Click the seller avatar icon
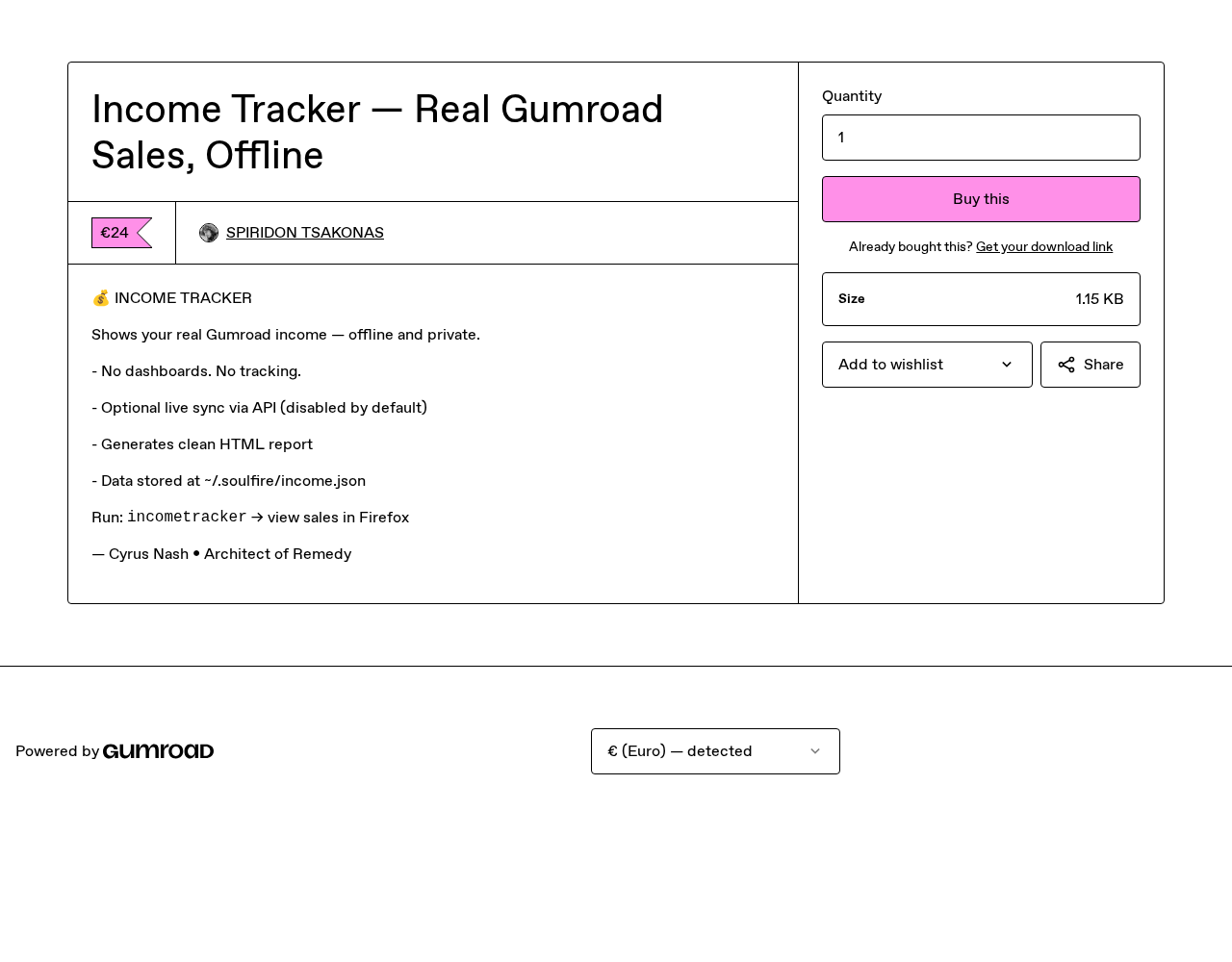The width and height of the screenshot is (1232, 962). click(209, 233)
